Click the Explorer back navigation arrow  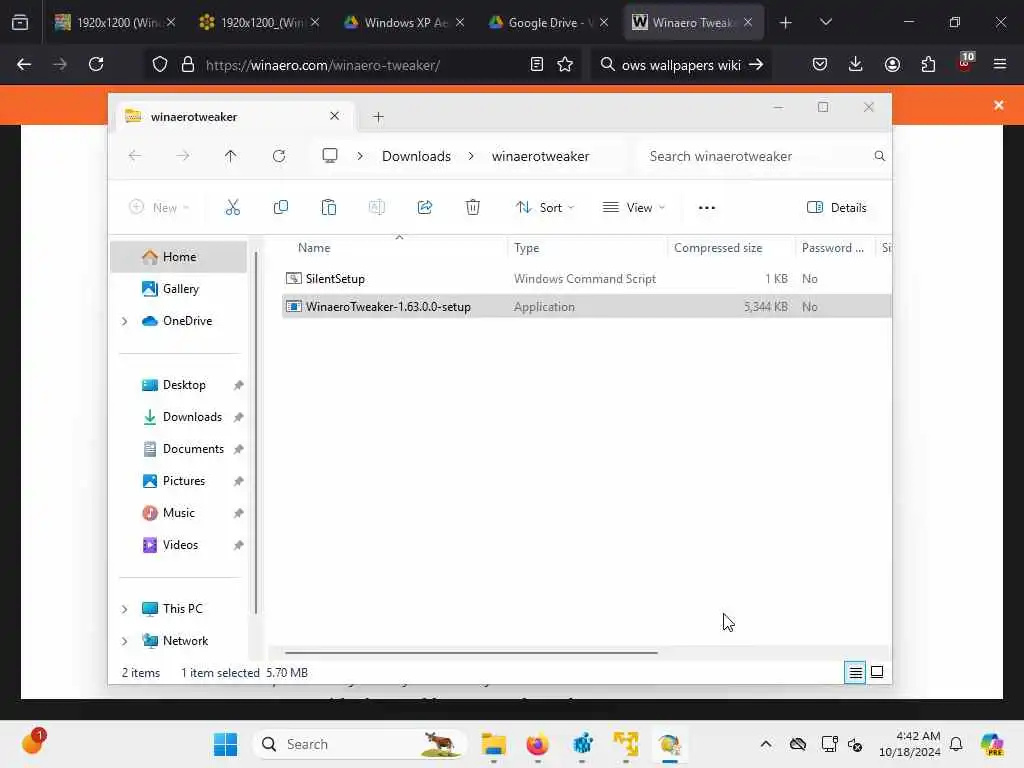pyautogui.click(x=135, y=156)
